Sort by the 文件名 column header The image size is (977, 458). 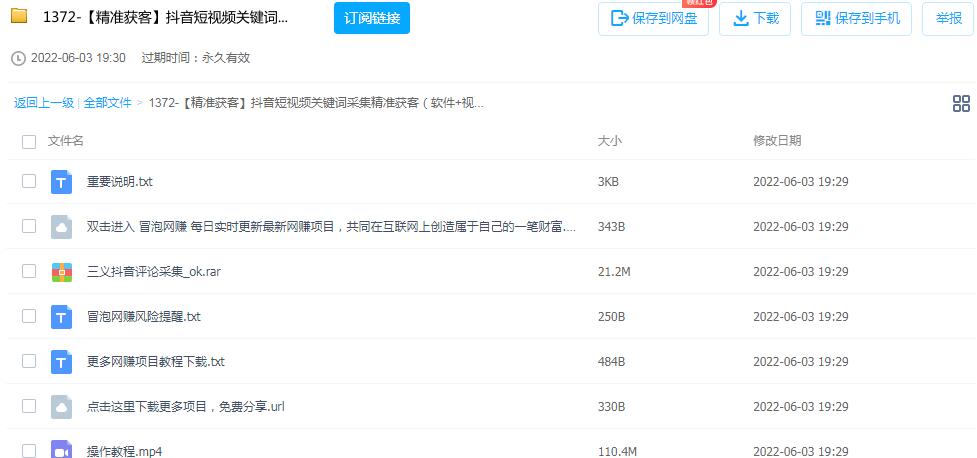(65, 141)
